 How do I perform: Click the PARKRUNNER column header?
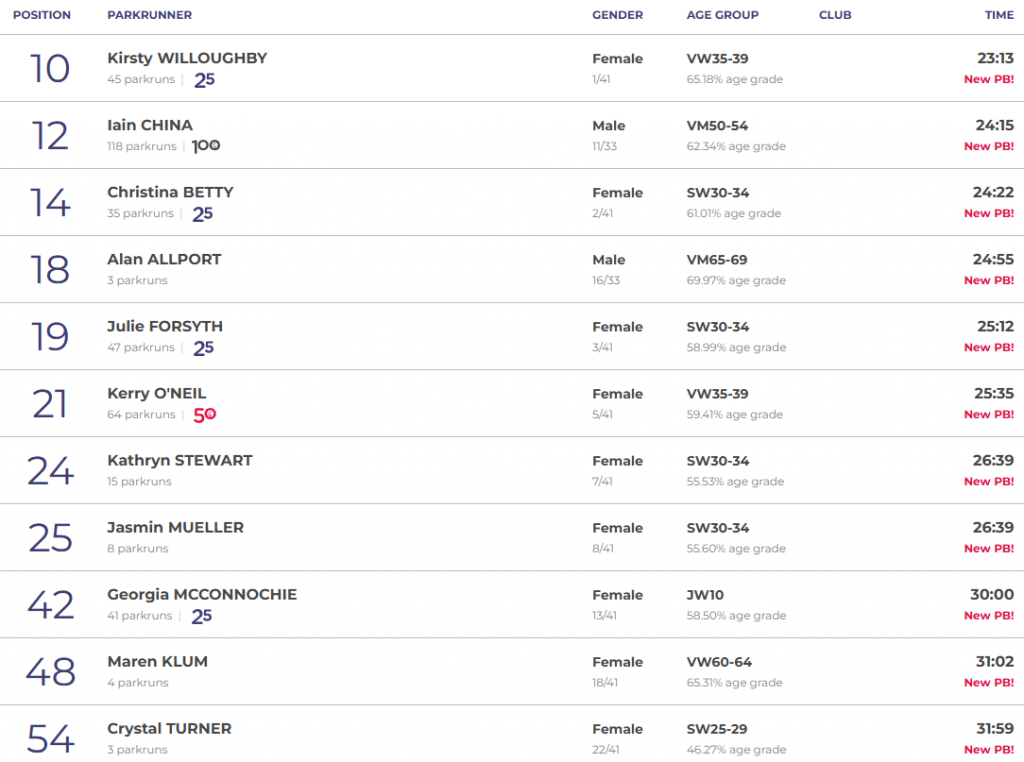coord(149,15)
